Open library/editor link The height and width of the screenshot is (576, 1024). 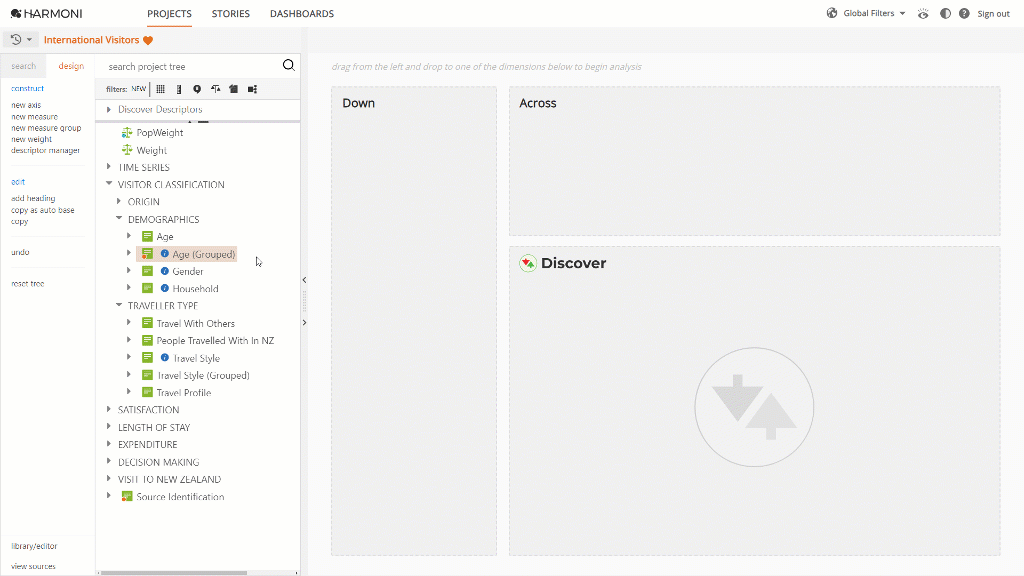[x=34, y=546]
